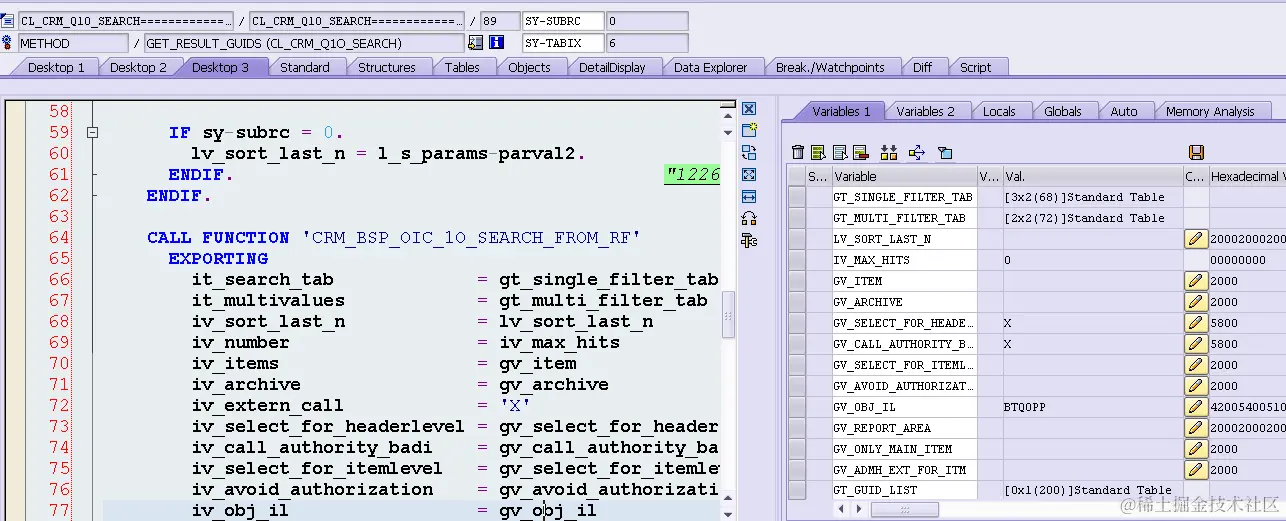Select the row selector for GT_SINGLE_FILTER_TAB
The height and width of the screenshot is (521, 1286).
pyautogui.click(x=797, y=197)
